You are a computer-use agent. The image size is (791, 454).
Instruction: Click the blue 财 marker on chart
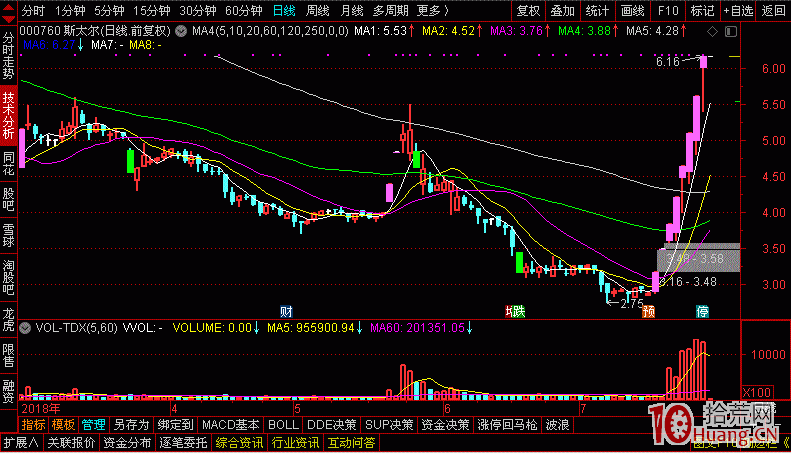coord(286,311)
